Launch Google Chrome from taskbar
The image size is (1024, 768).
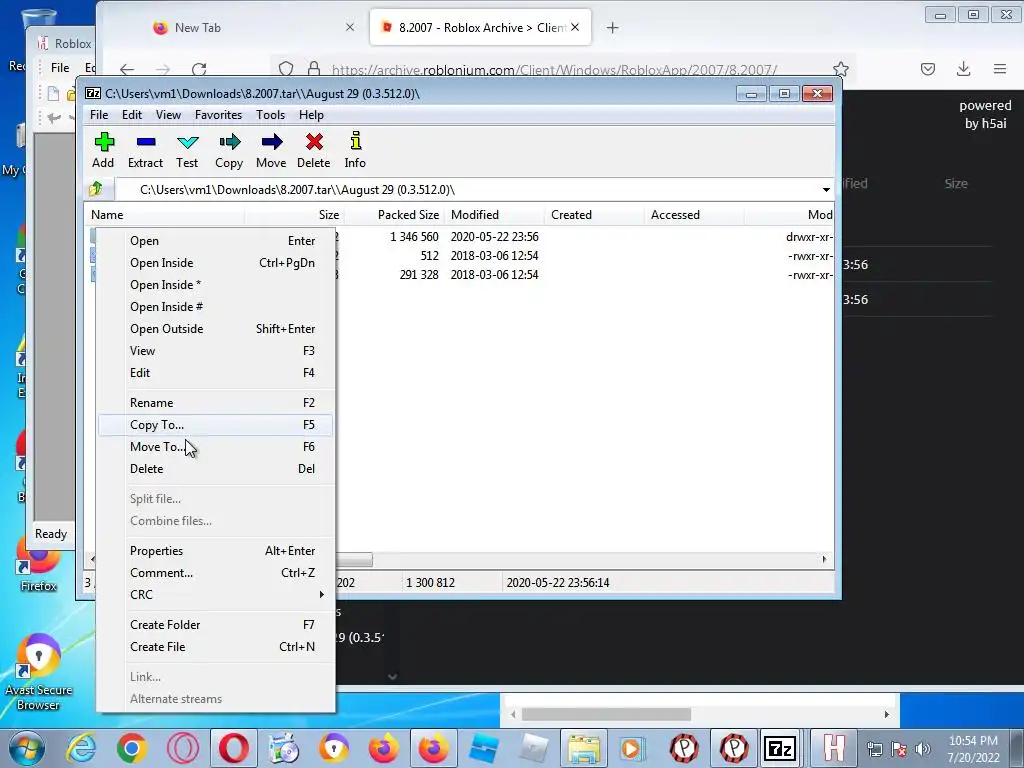click(x=131, y=748)
